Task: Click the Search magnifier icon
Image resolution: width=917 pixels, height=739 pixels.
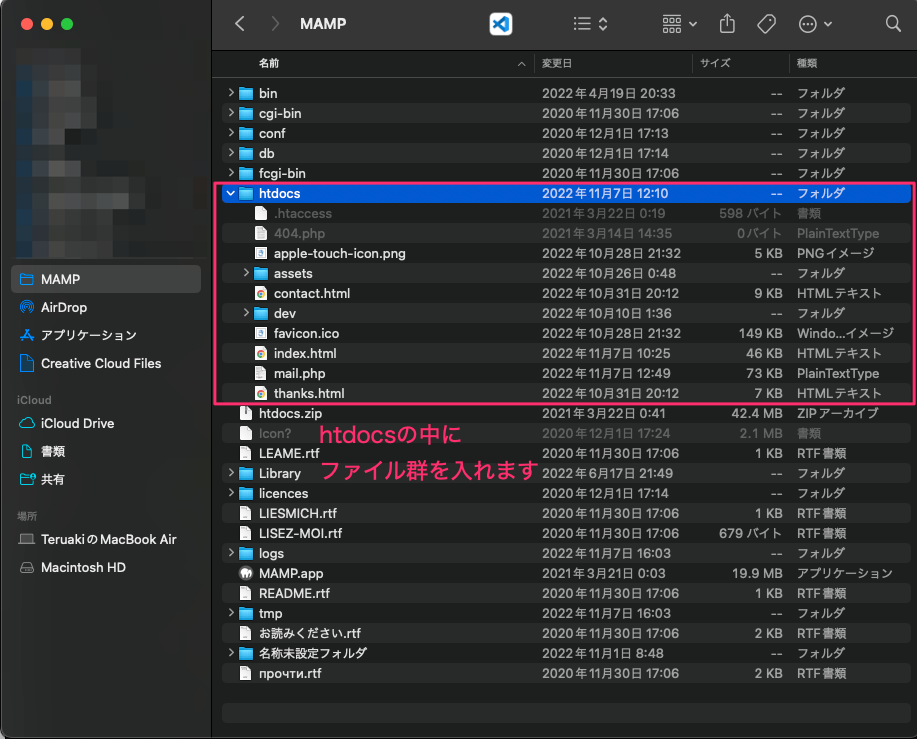Action: tap(892, 24)
